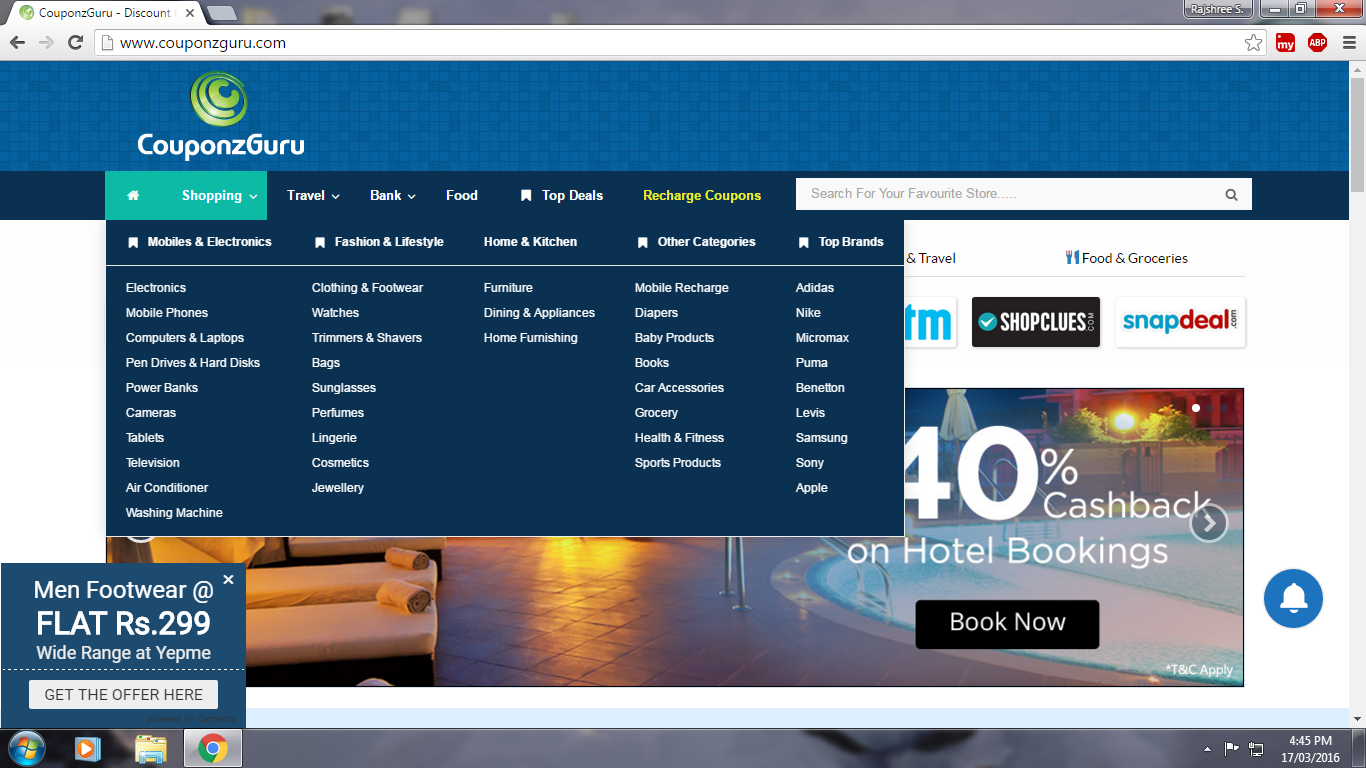Image resolution: width=1366 pixels, height=768 pixels.
Task: Click the blue notification bell icon
Action: click(x=1293, y=598)
